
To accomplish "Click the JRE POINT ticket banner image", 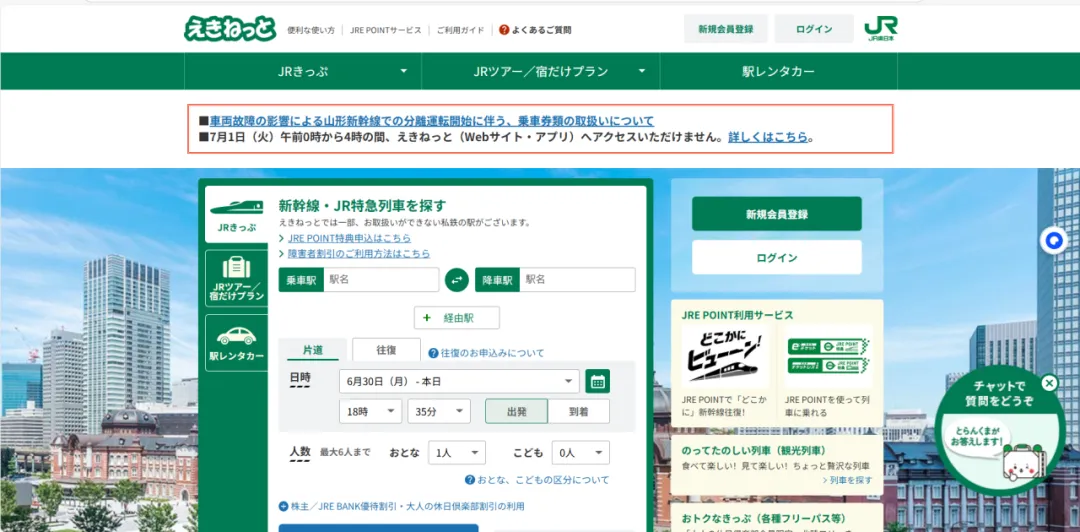I will [x=828, y=358].
